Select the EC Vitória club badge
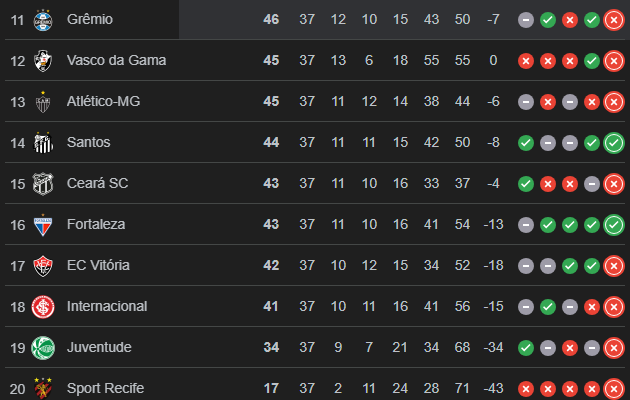Viewport: 630px width, 400px height. (x=43, y=265)
